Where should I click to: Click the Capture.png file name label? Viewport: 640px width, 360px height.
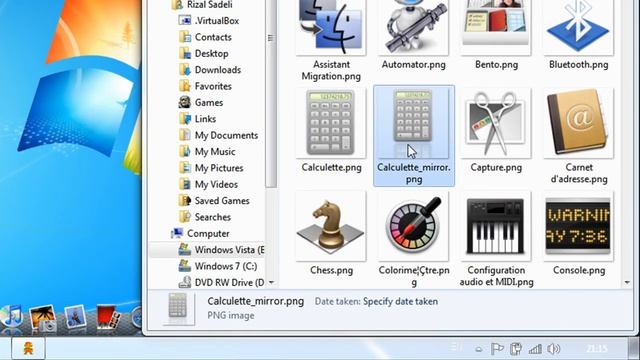click(x=496, y=167)
